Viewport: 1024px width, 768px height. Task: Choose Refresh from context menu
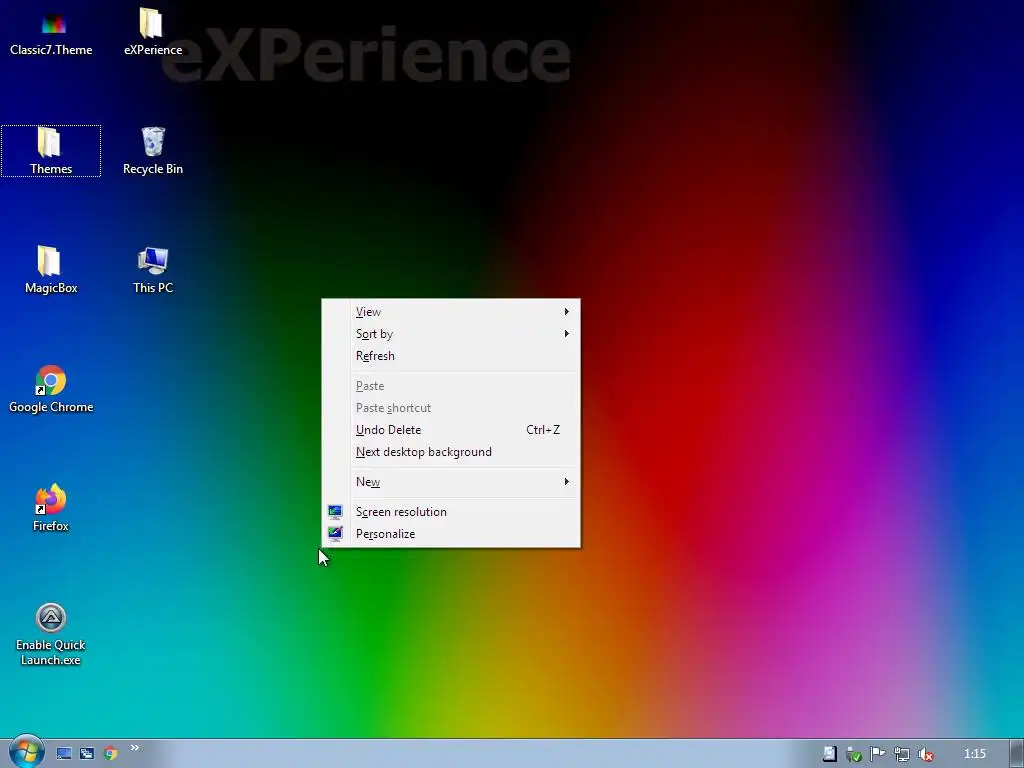click(x=451, y=356)
